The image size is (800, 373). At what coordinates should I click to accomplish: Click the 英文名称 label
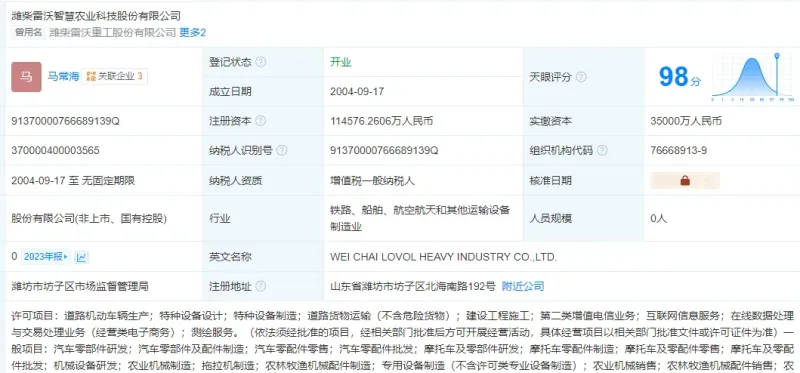click(230, 257)
